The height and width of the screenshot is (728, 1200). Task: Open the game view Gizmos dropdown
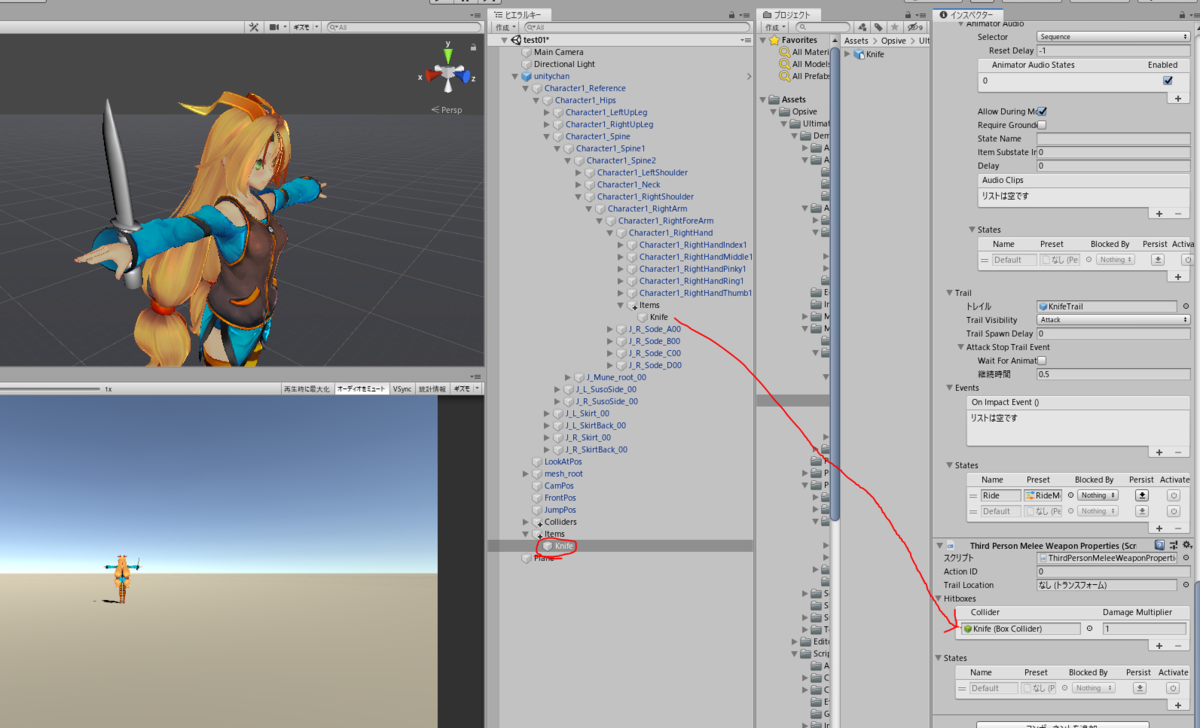[x=466, y=388]
